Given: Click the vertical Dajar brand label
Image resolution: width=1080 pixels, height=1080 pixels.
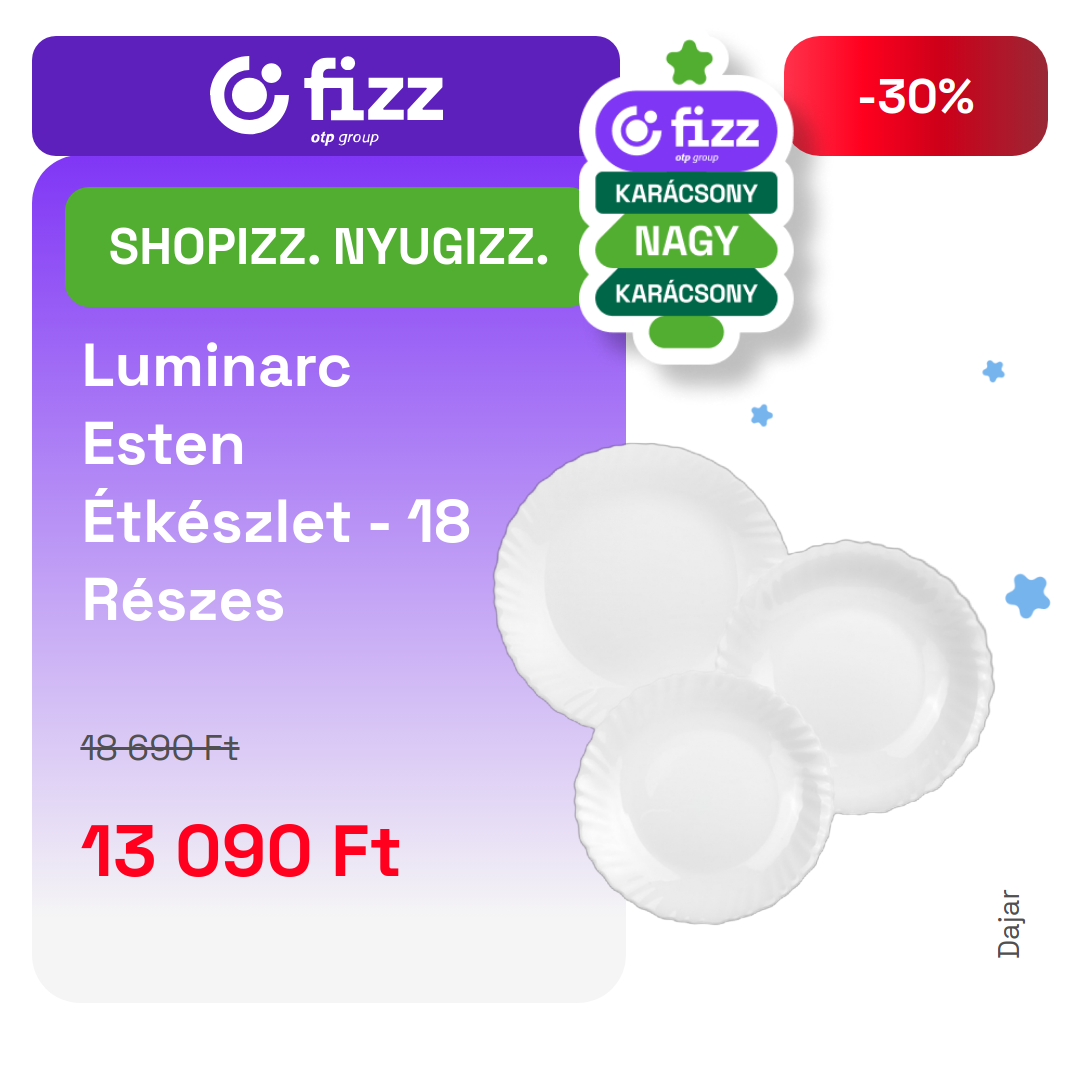Looking at the screenshot, I should 1008,924.
